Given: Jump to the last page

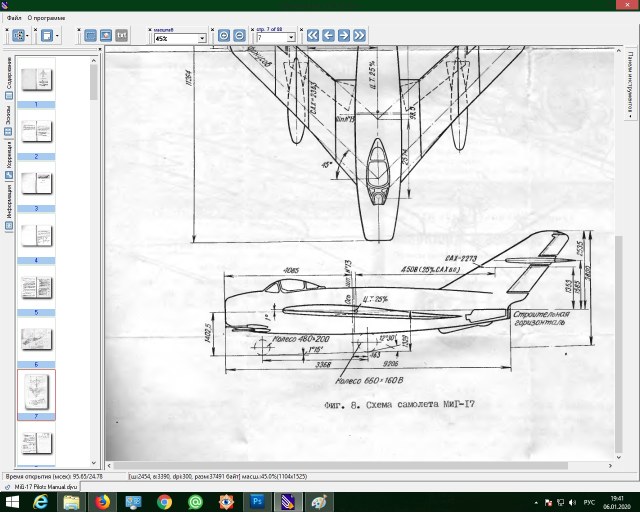Looking at the screenshot, I should click(x=359, y=35).
